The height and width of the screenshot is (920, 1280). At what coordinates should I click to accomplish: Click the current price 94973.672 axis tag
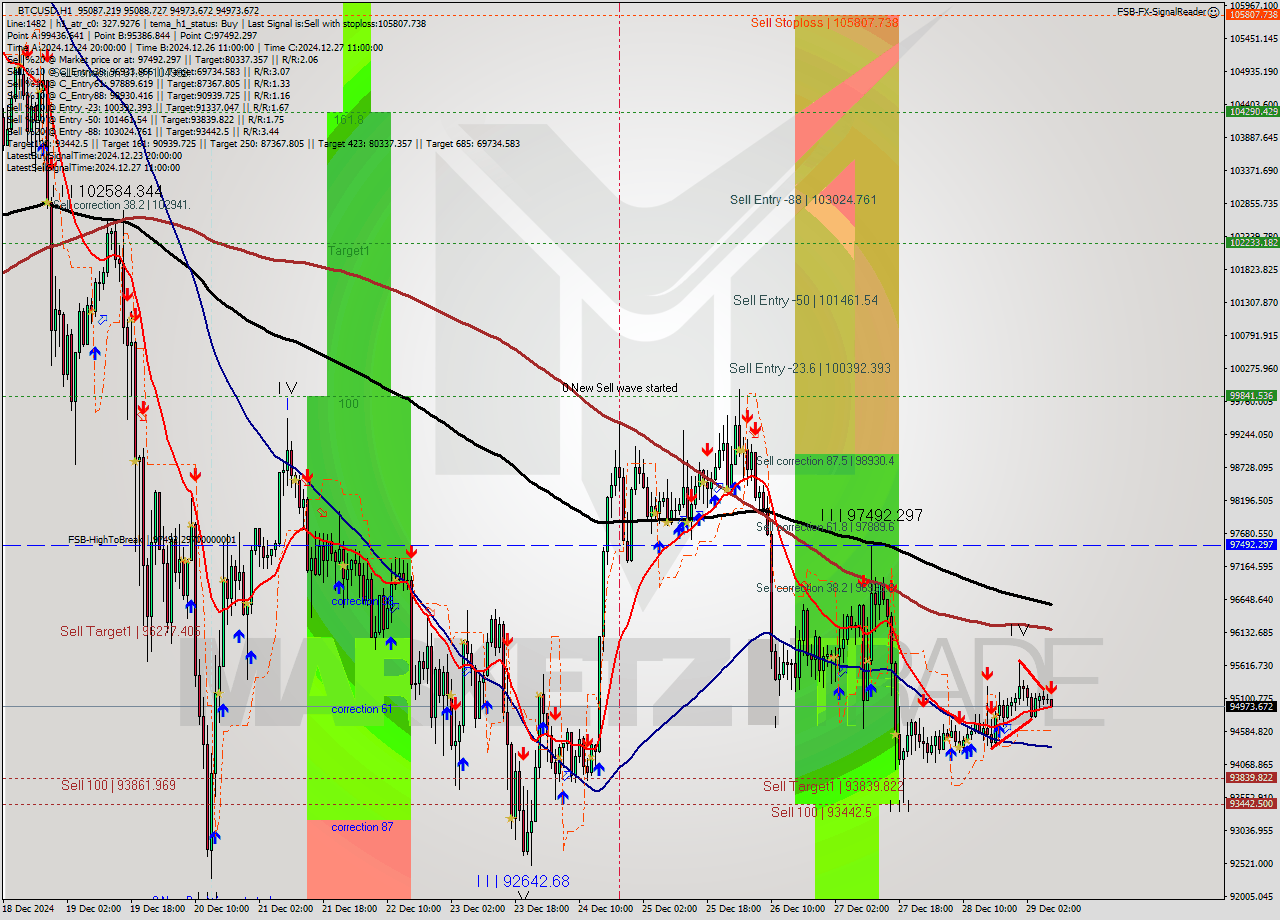(x=1252, y=706)
